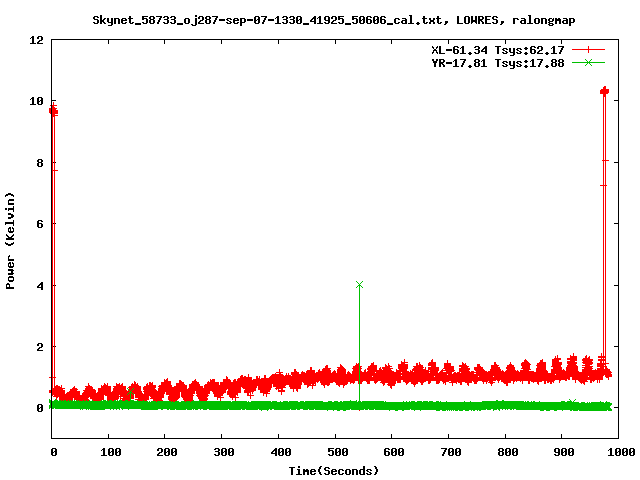The width and height of the screenshot is (640, 480).
Task: Click the x-axis tick label 600
Action: (x=393, y=452)
